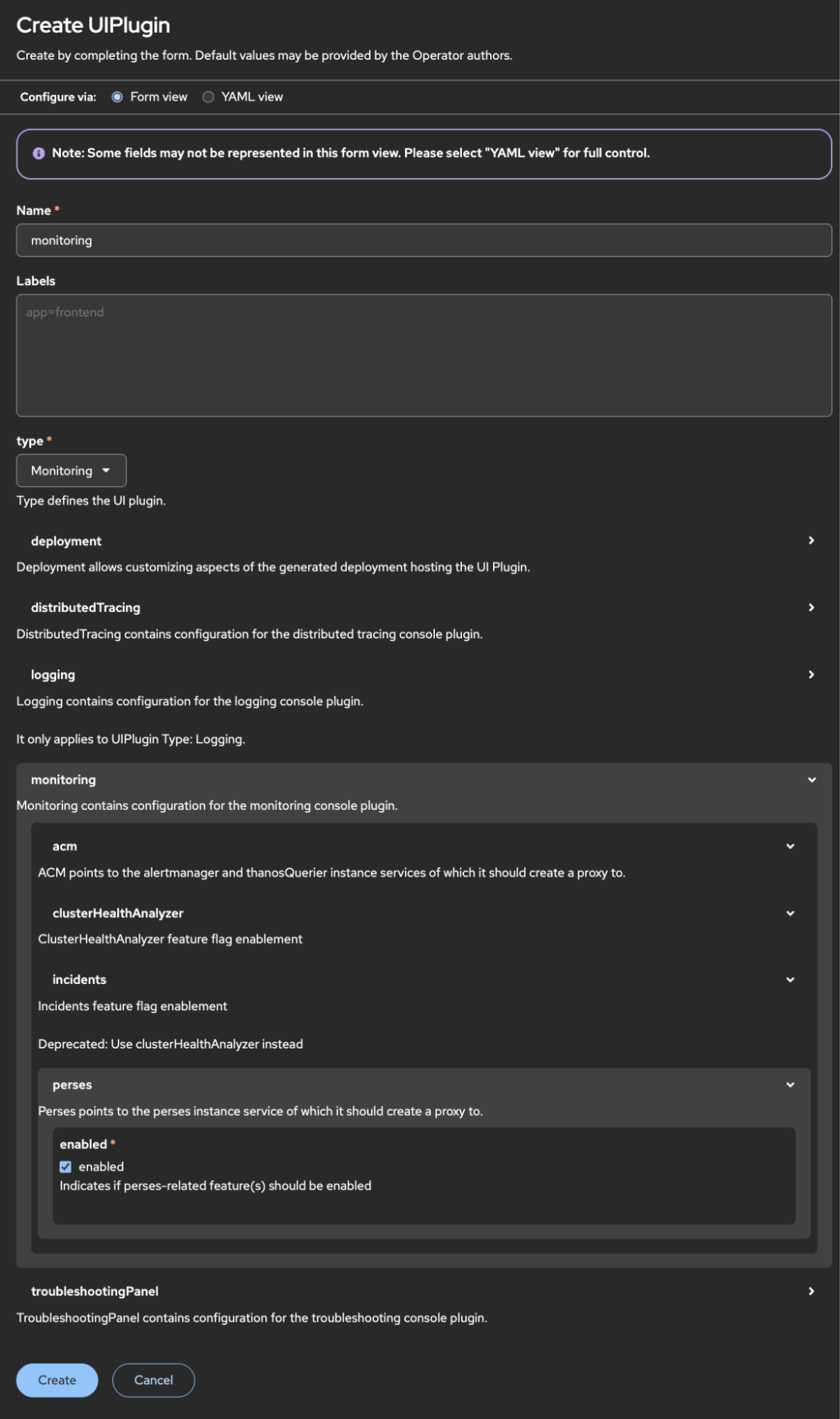Toggle the incidents section chevron
840x1419 pixels.
click(790, 980)
